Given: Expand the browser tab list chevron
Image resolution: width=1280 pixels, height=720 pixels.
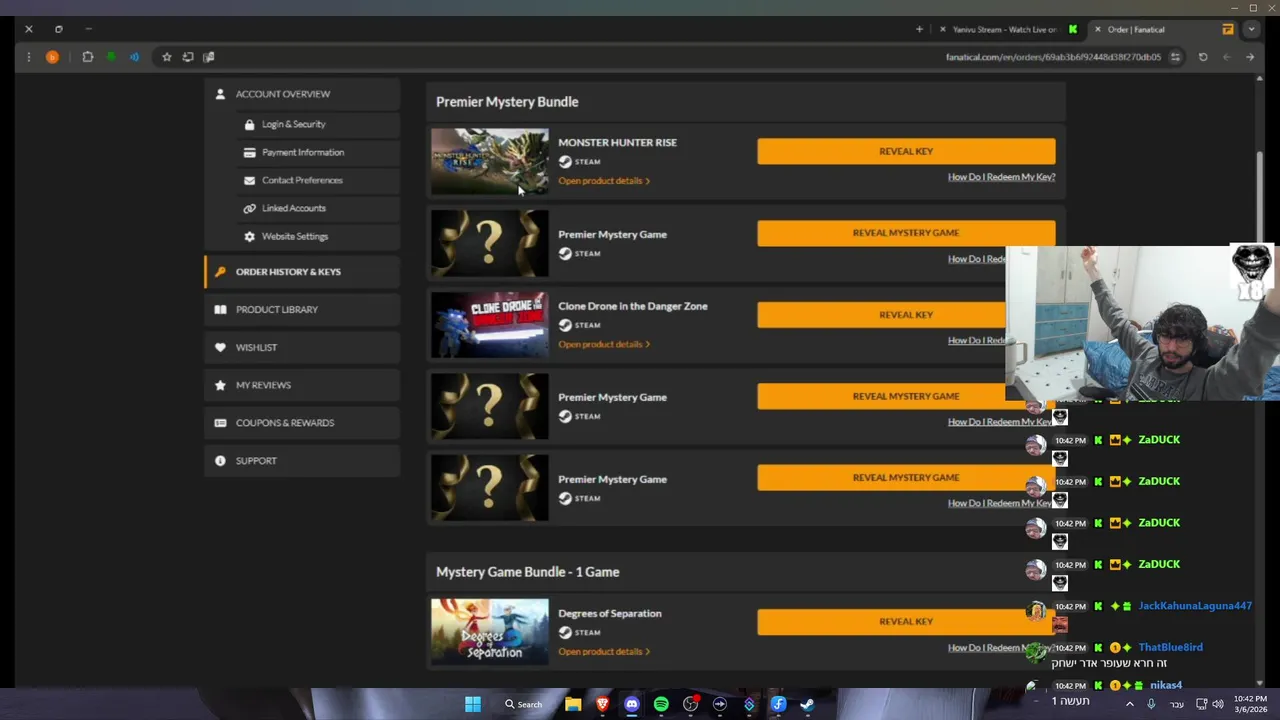Looking at the screenshot, I should click(x=1250, y=29).
